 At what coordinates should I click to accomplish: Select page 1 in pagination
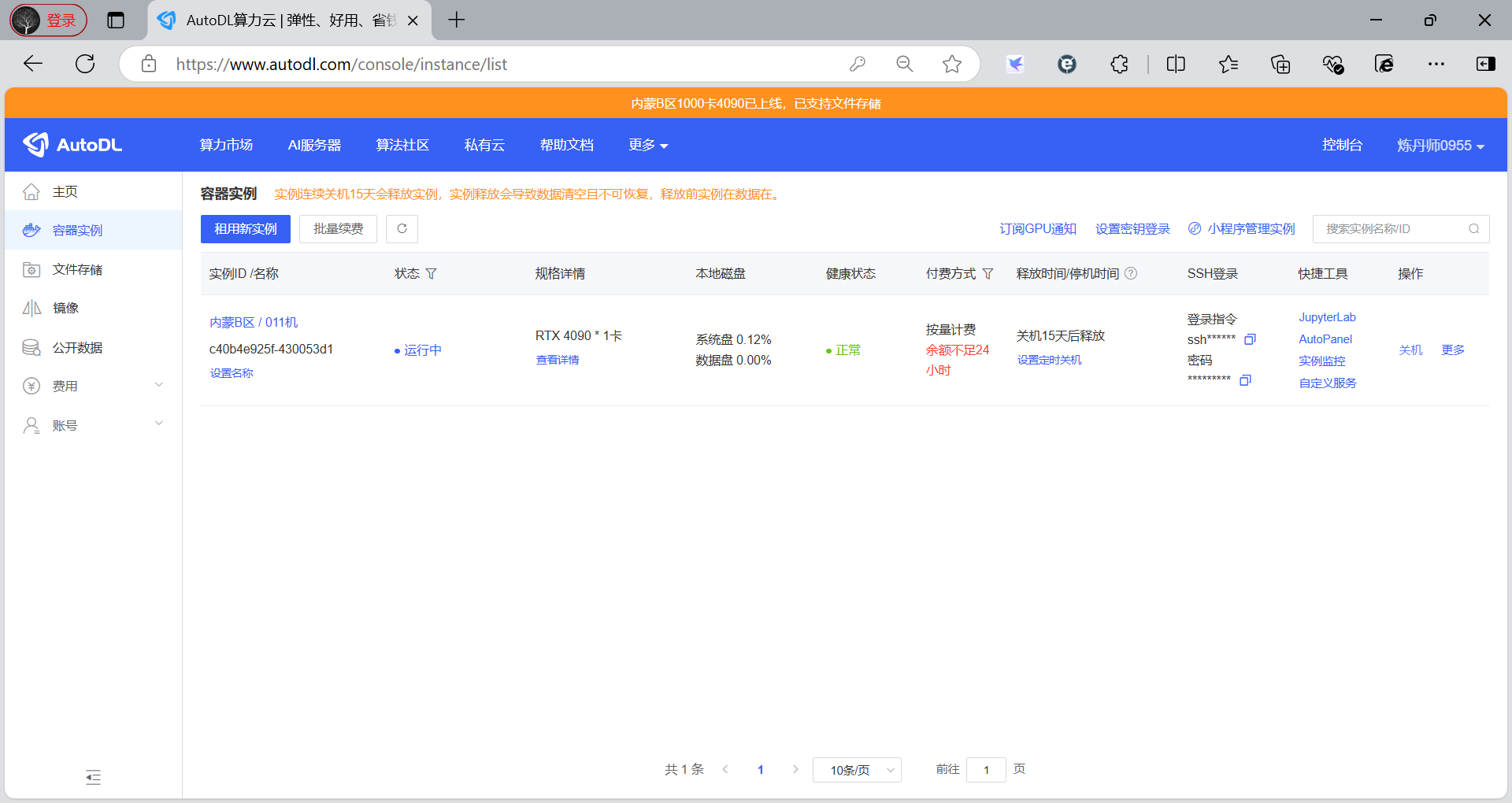click(761, 770)
